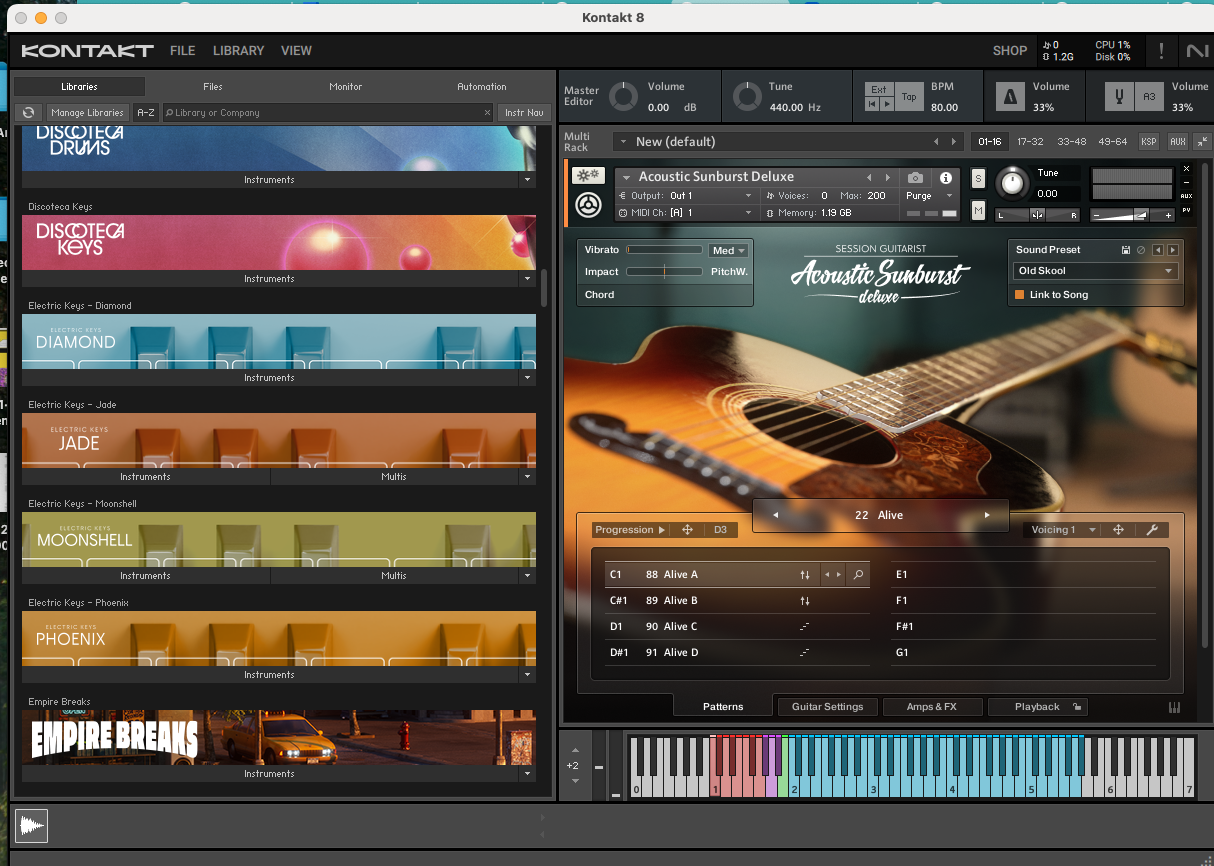Click the warning exclamation icon in header
Image resolution: width=1214 pixels, height=866 pixels.
1161,51
